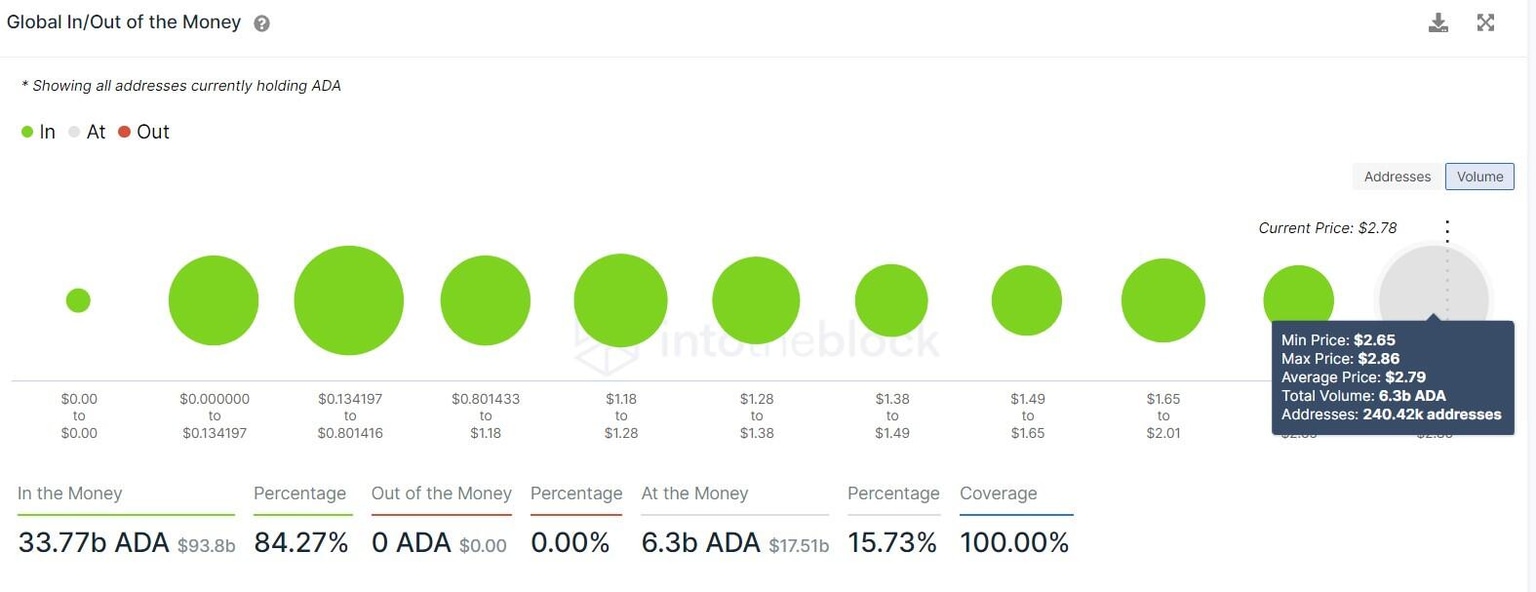
Task: Click the $1.49 to $1.65 price label
Action: coord(1027,415)
